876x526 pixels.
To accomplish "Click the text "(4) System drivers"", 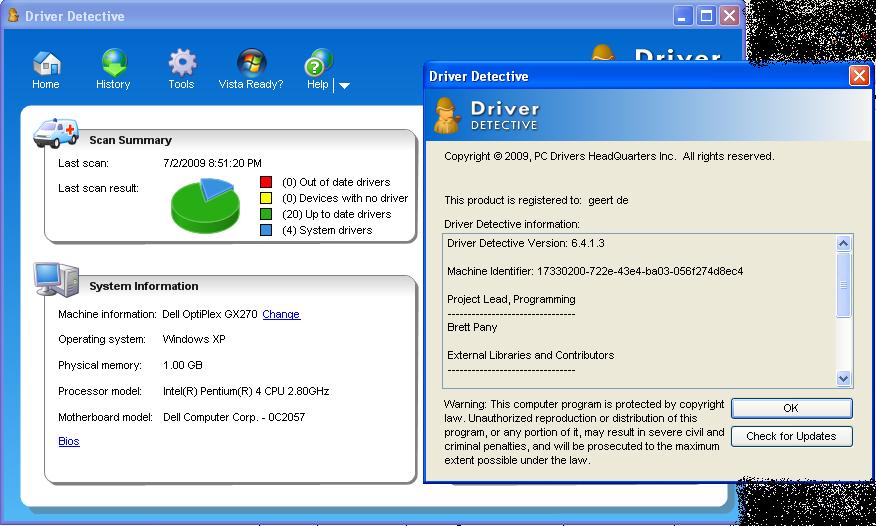I will (327, 230).
